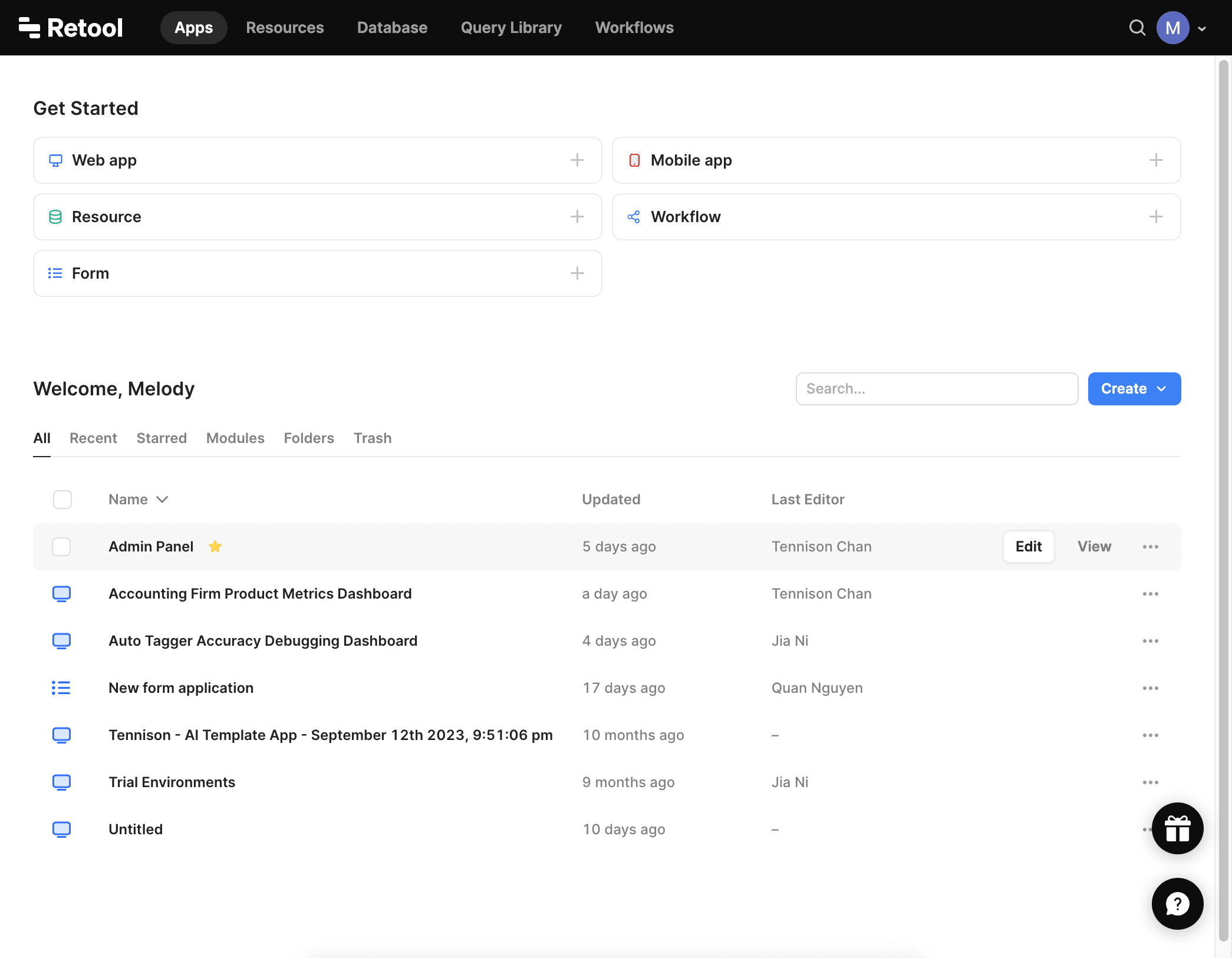
Task: Click the Workflow share icon
Action: click(x=634, y=217)
